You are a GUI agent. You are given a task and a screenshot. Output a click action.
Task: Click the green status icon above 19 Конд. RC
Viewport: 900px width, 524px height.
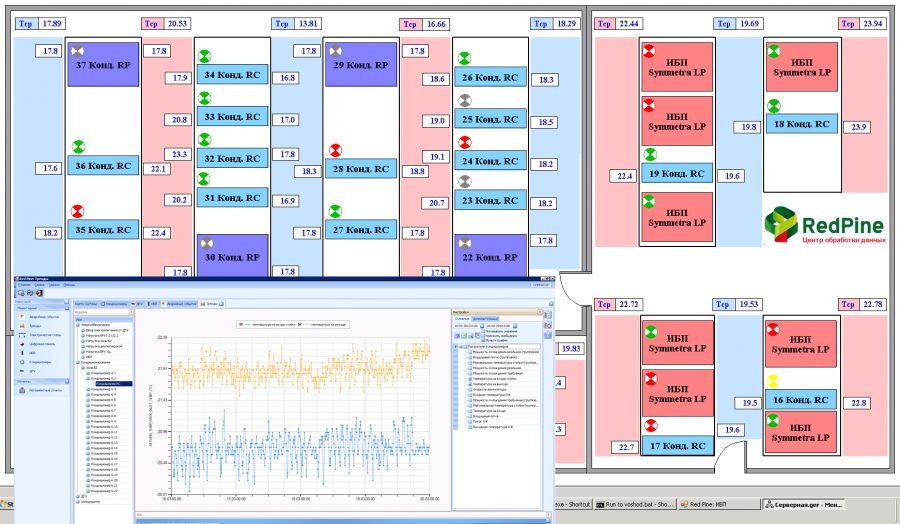pyautogui.click(x=650, y=154)
